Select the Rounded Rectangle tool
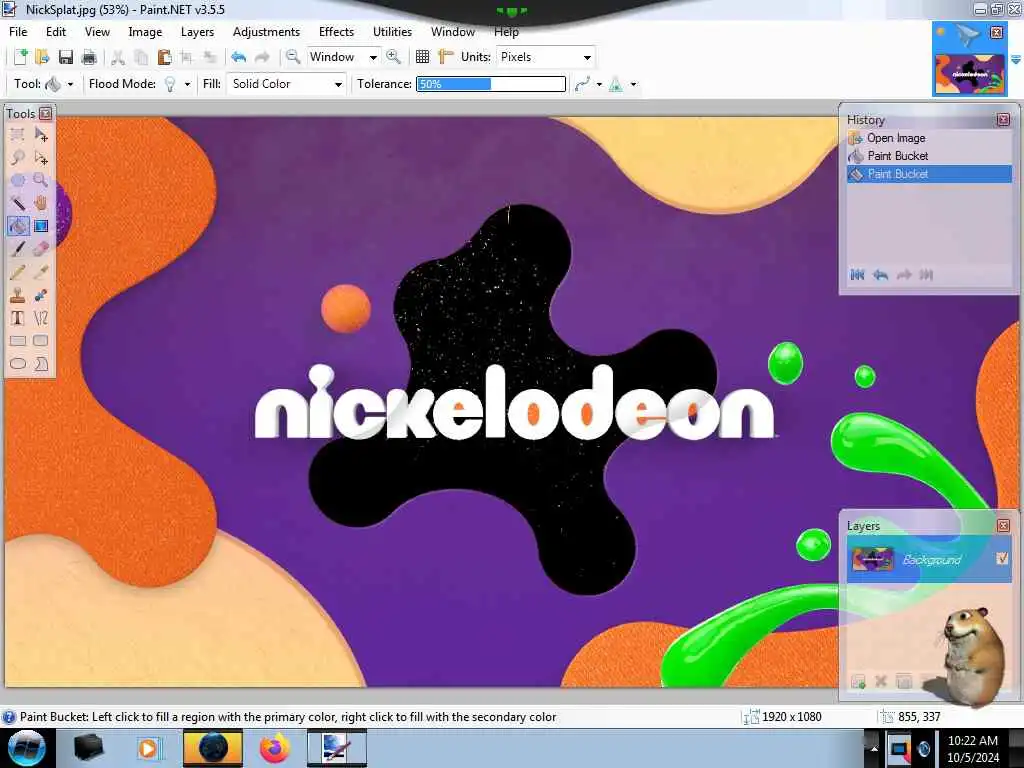The width and height of the screenshot is (1024, 768). tap(41, 341)
